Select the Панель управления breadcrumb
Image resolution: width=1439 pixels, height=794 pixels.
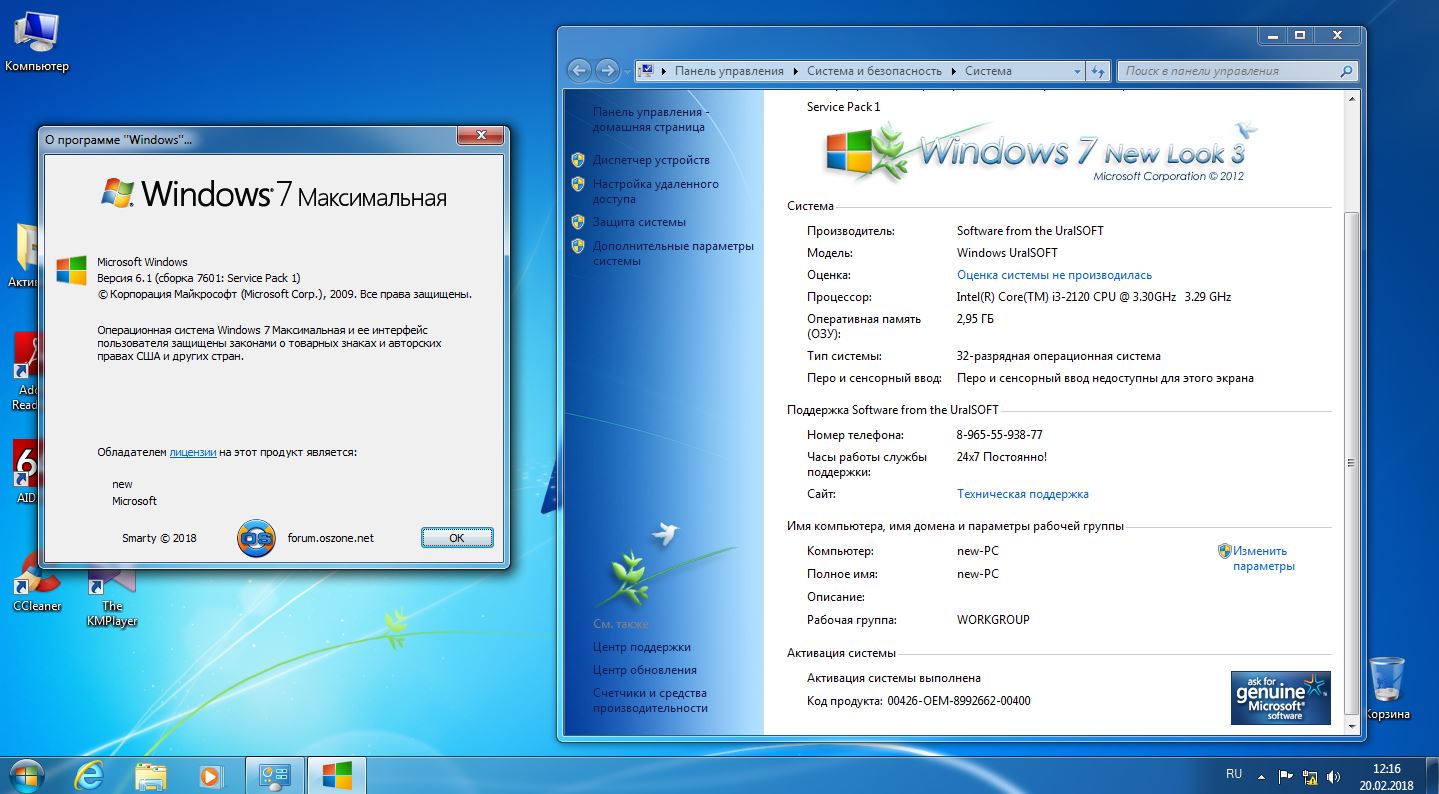click(x=729, y=71)
